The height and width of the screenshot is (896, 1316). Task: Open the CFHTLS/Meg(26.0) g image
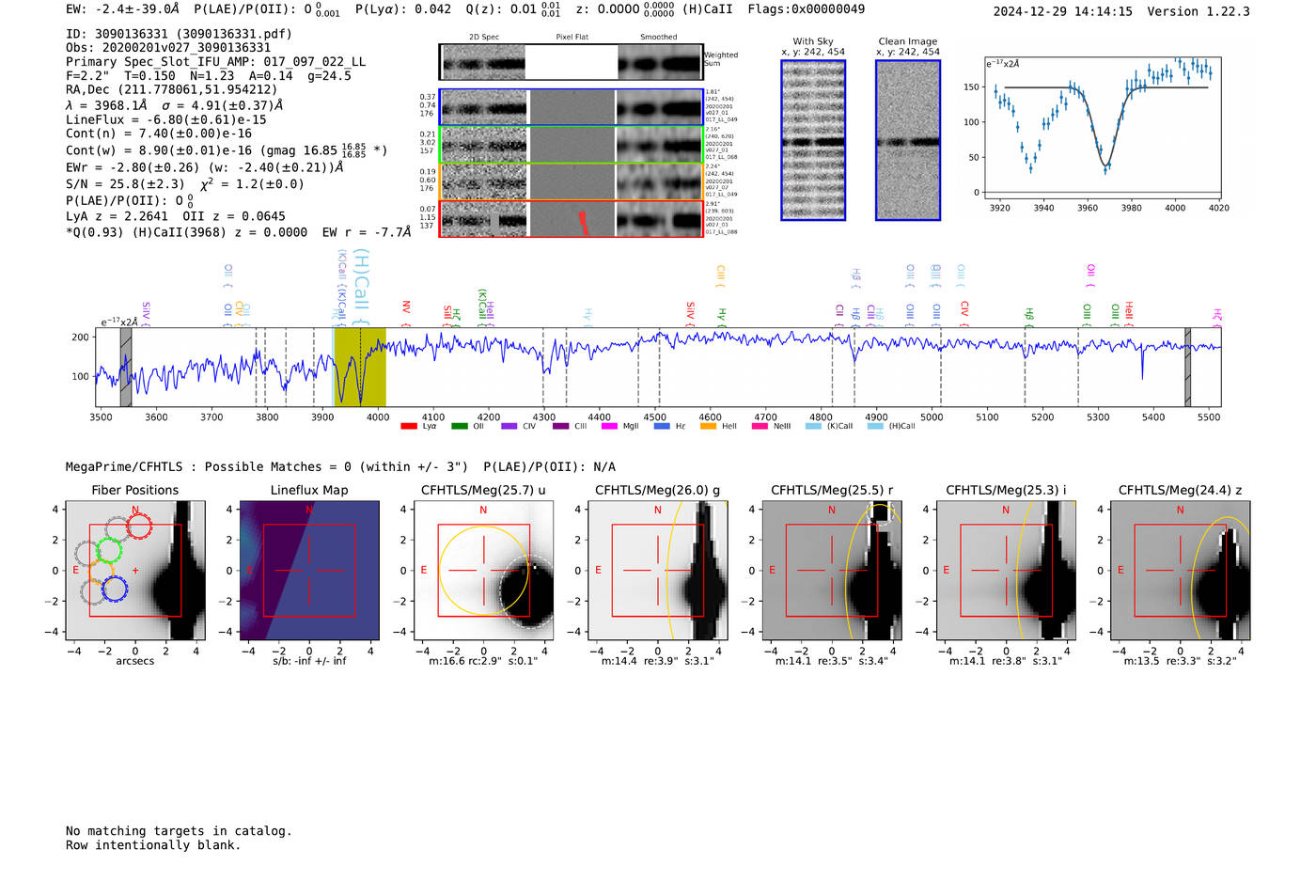(658, 571)
